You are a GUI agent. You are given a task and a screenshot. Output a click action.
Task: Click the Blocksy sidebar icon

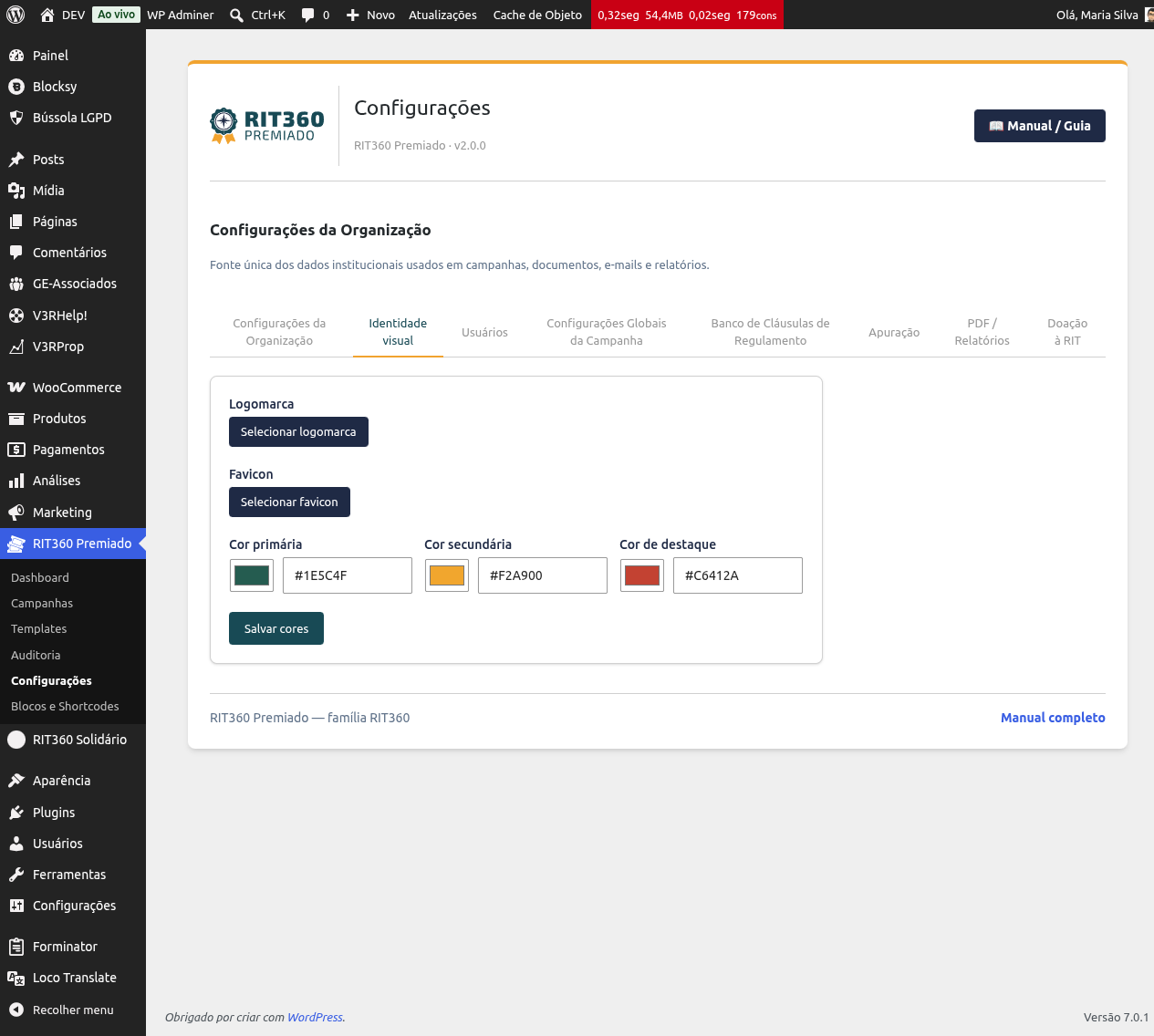tap(16, 87)
